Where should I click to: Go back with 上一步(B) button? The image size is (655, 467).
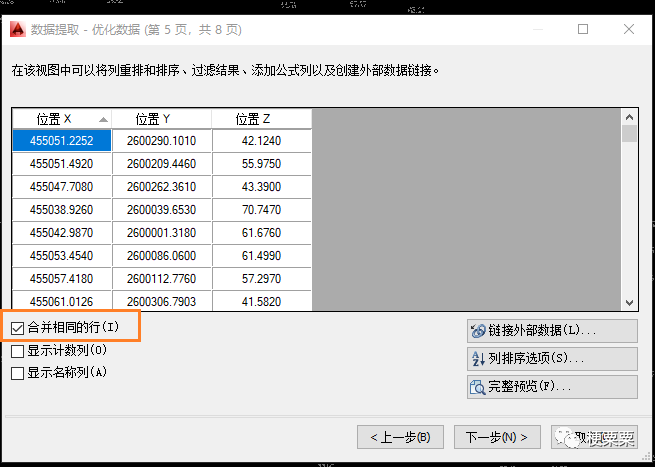pyautogui.click(x=400, y=437)
